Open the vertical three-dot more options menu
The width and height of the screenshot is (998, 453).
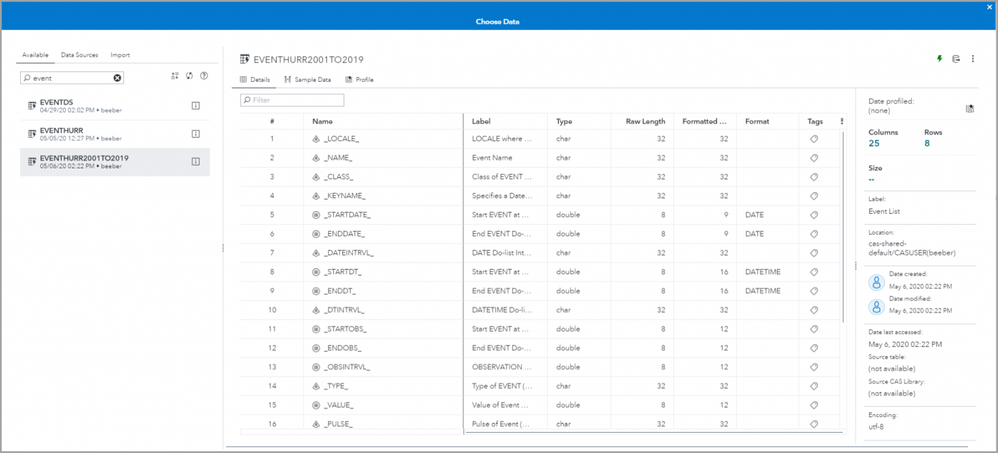(973, 59)
